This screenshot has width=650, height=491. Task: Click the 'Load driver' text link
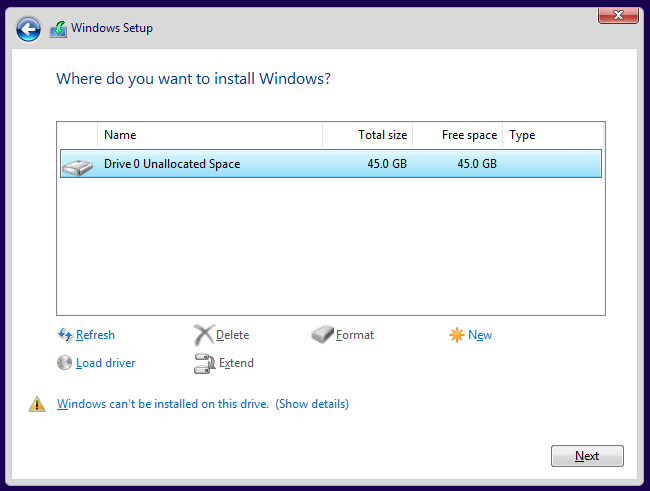pos(105,363)
